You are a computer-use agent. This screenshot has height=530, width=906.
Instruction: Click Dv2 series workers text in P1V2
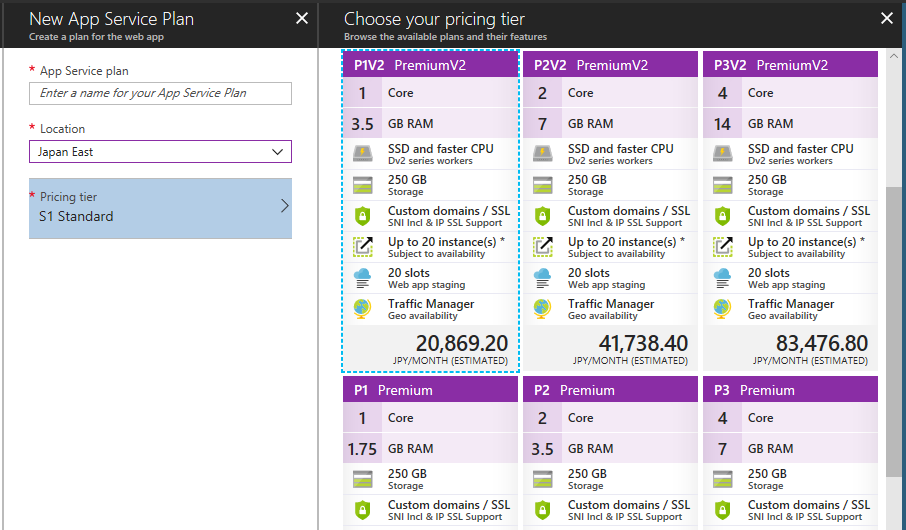[430, 161]
